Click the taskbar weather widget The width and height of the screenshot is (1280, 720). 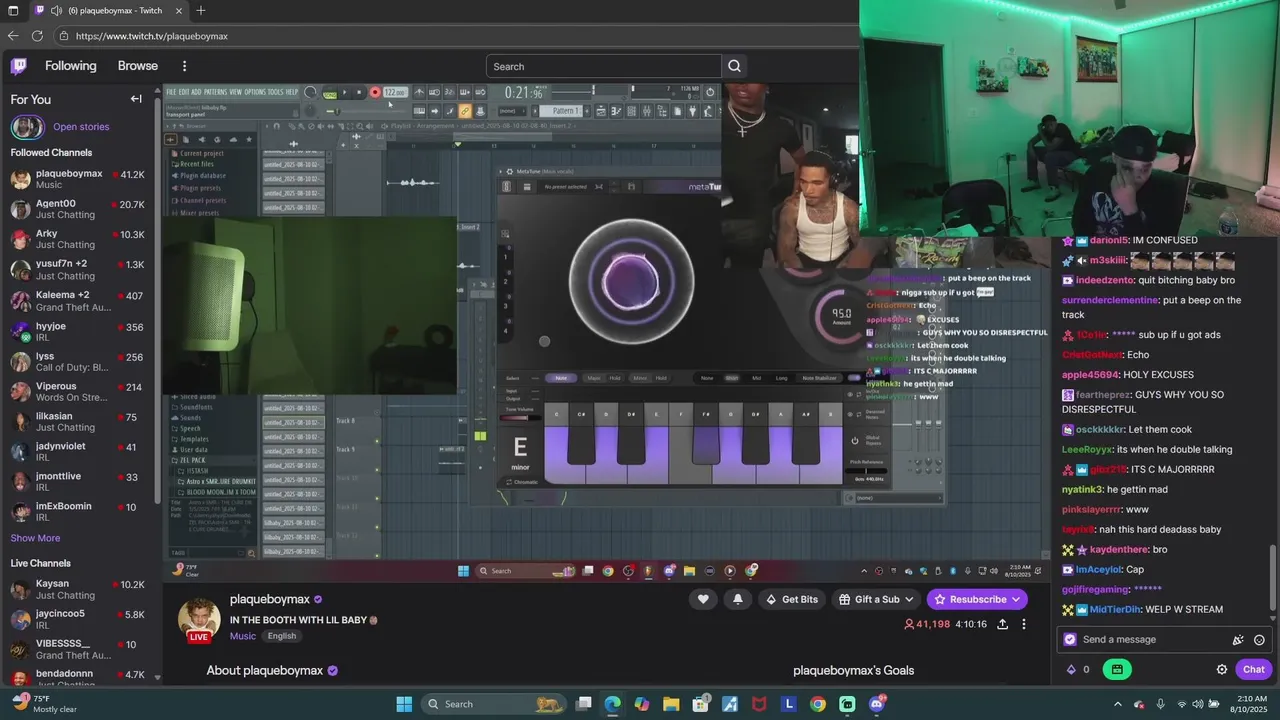click(45, 704)
